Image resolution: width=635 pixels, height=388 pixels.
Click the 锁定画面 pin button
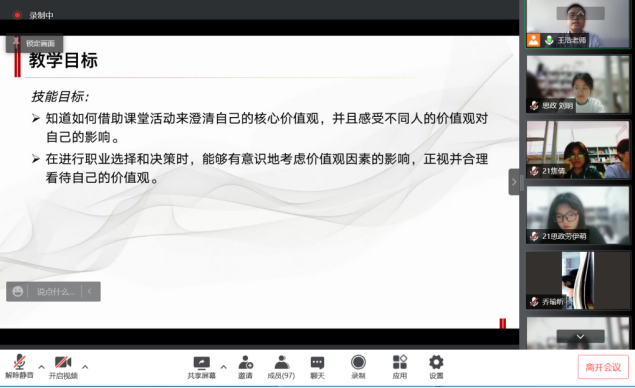click(34, 43)
